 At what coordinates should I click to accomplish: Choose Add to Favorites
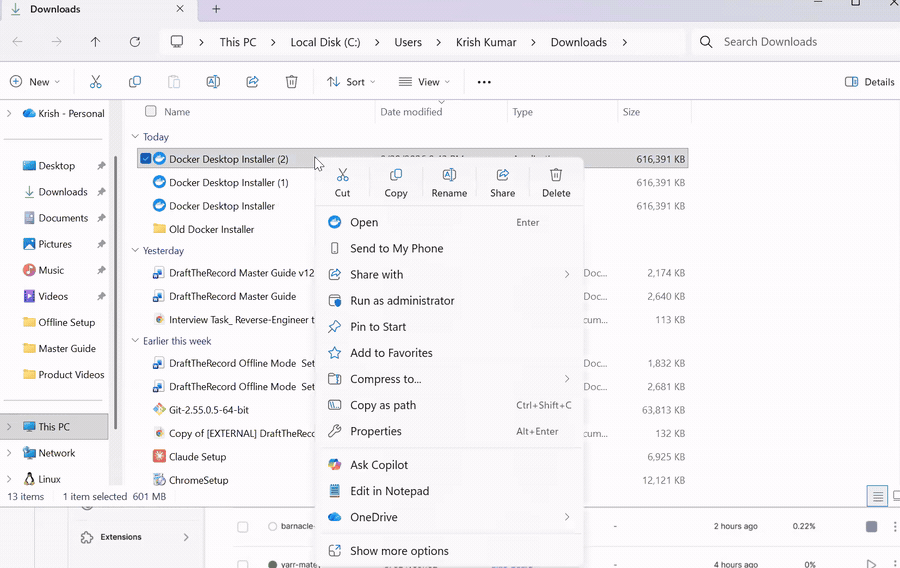point(450,353)
